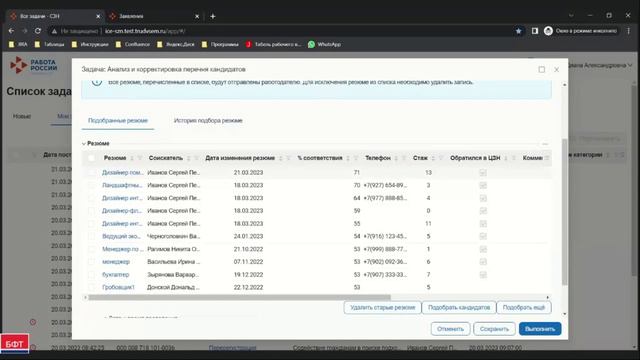
Task: Open the Инструкции bookmark folder
Action: (x=90, y=44)
